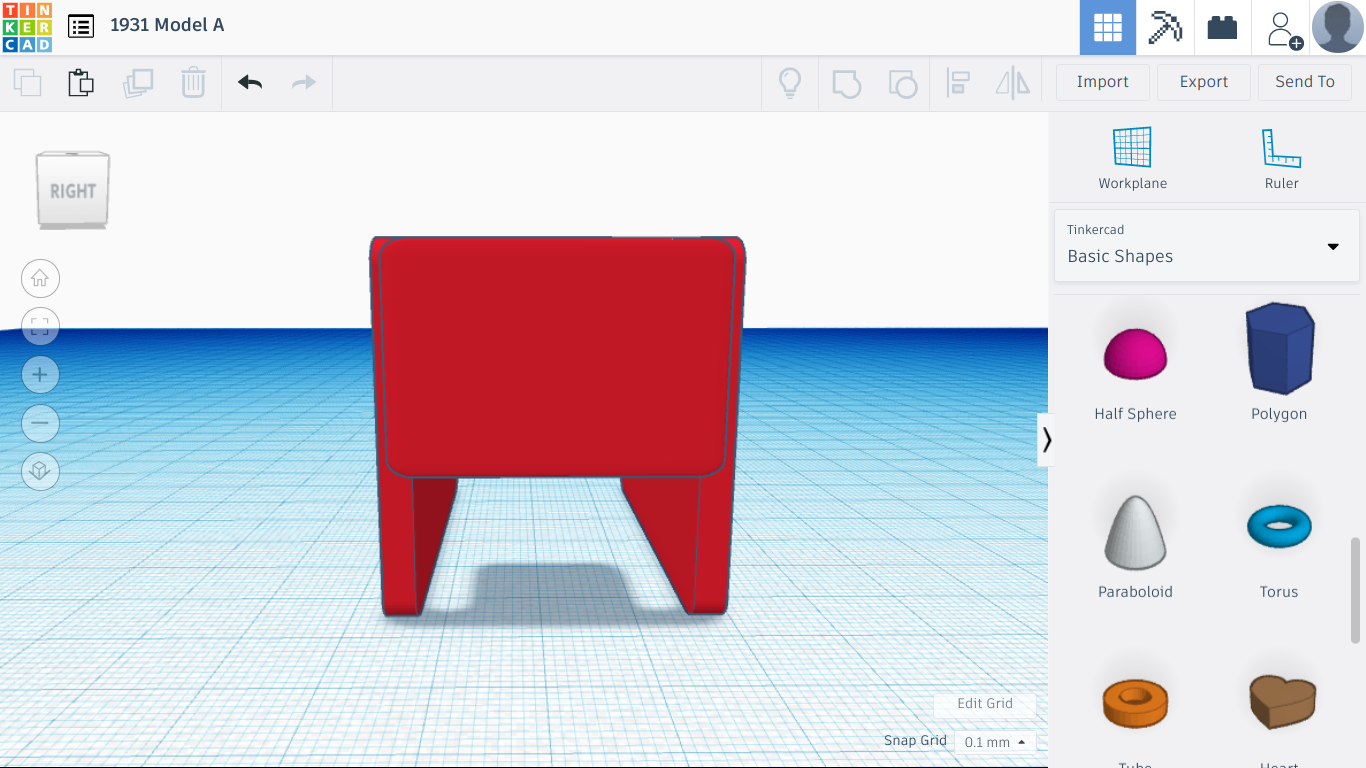Open the Blocks pickaxe mode
1366x768 pixels.
click(x=1165, y=27)
